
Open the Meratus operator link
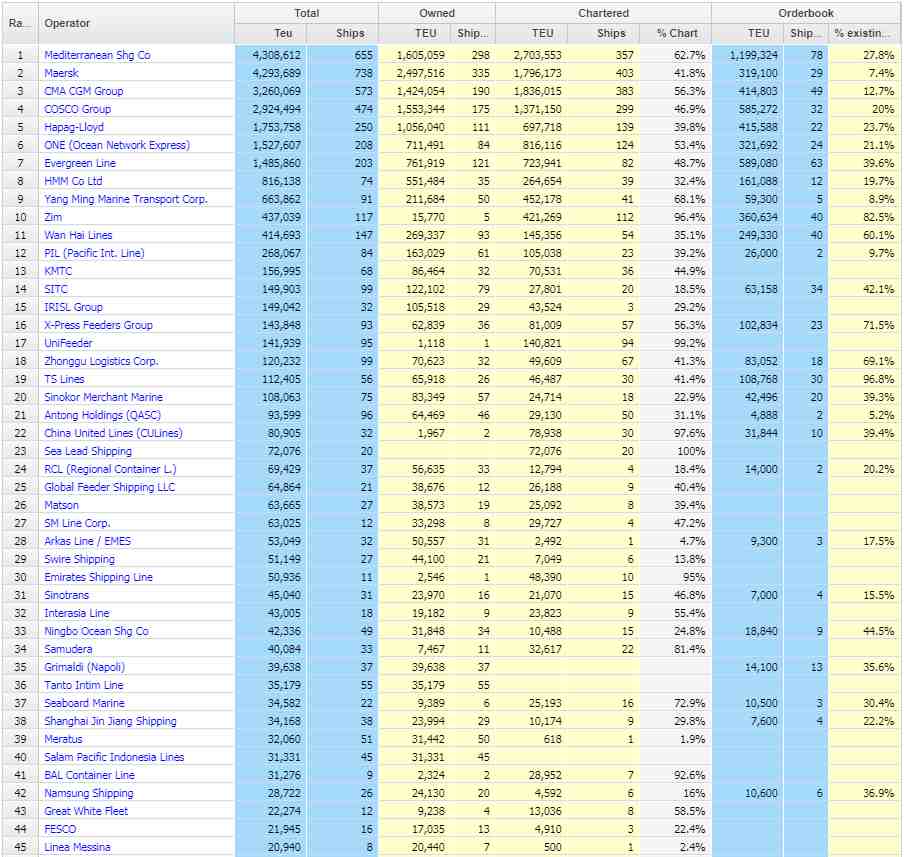tap(63, 738)
